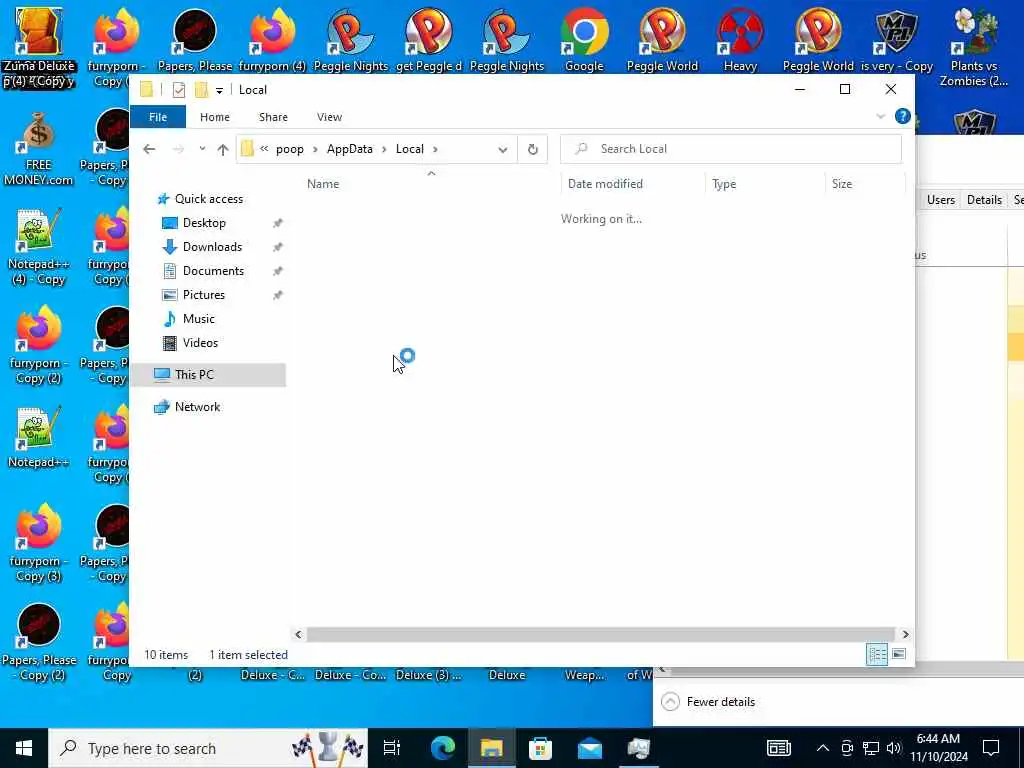Select Zuma Deluxe desktop shortcut
The width and height of the screenshot is (1024, 768).
(x=39, y=48)
